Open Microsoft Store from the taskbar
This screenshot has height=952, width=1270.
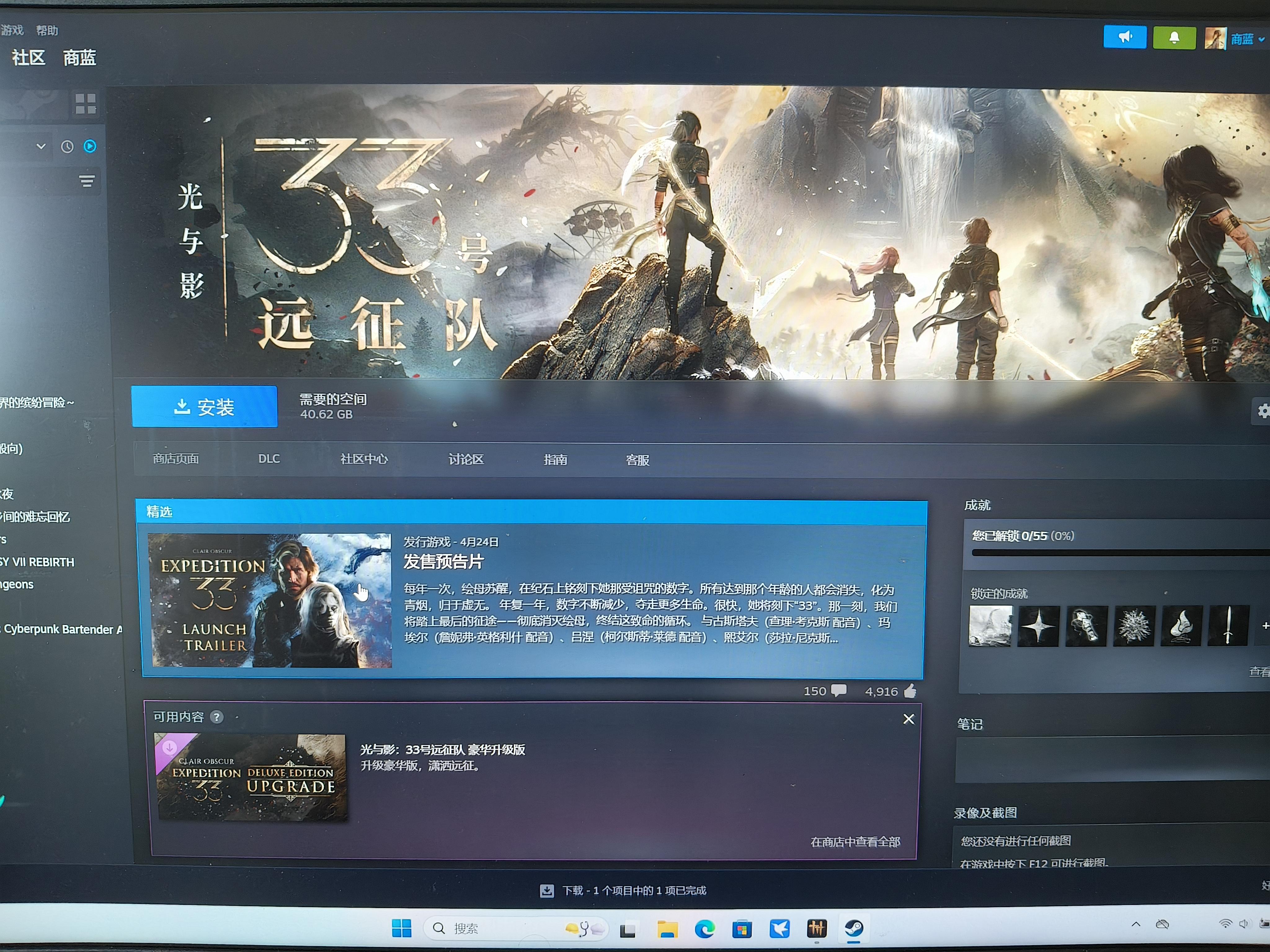coord(742,928)
